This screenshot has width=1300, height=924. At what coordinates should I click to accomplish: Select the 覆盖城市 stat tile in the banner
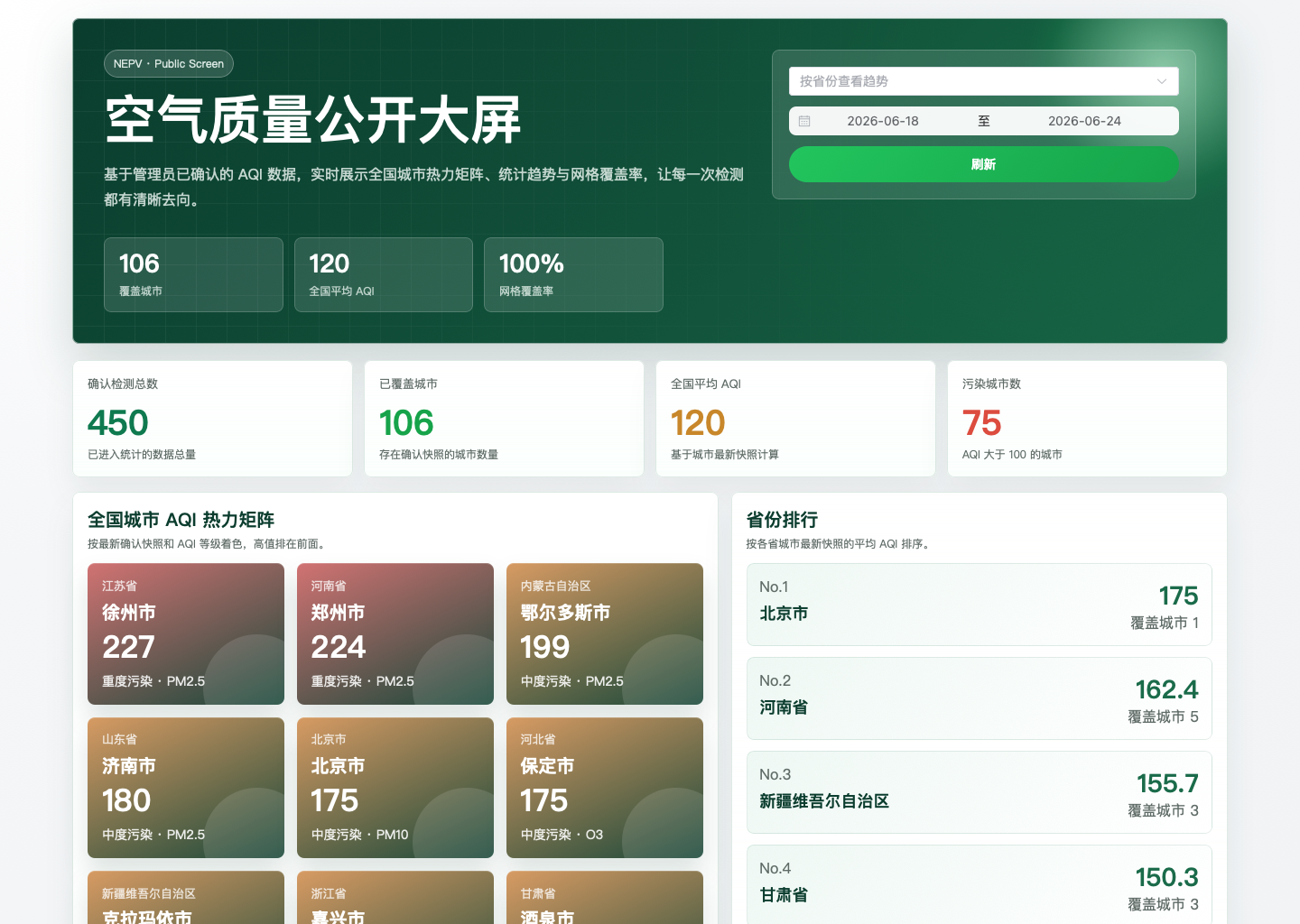(x=193, y=274)
